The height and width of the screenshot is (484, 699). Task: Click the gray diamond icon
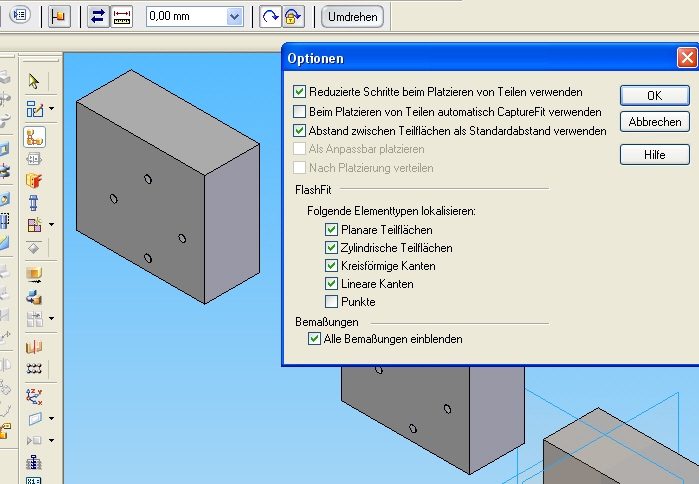[x=34, y=248]
